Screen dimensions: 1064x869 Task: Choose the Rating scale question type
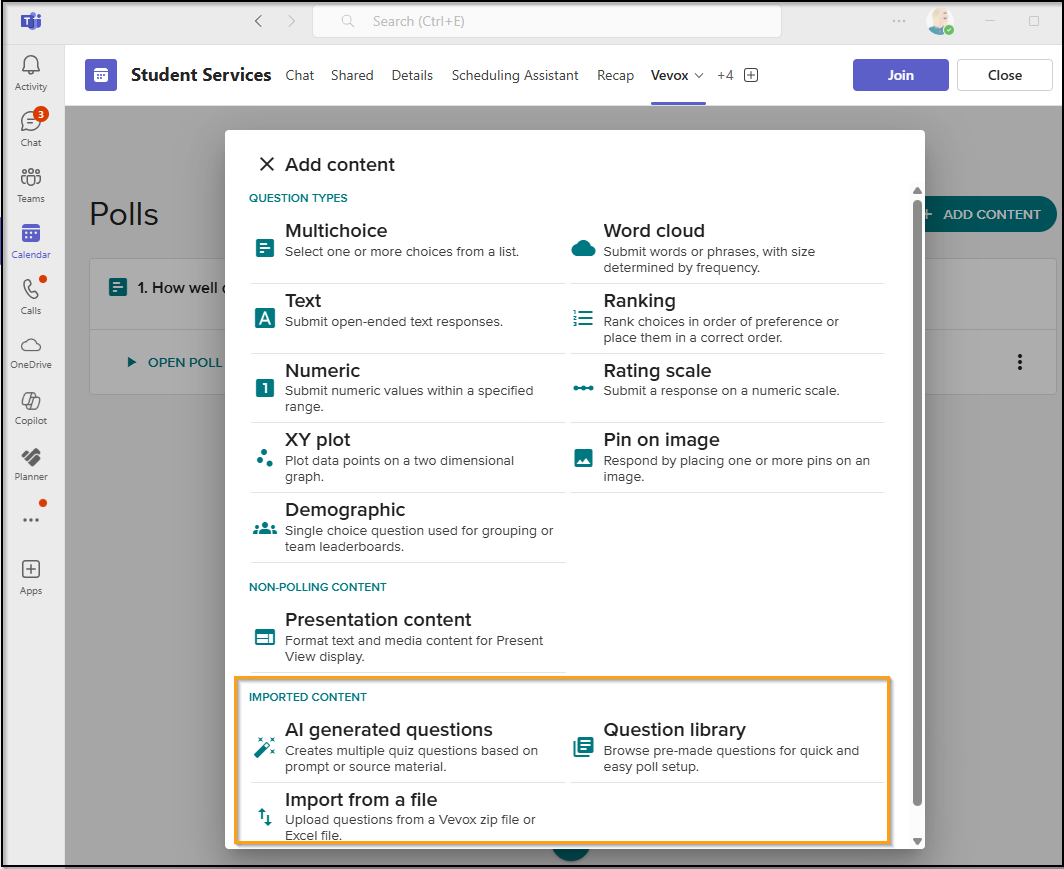point(727,388)
